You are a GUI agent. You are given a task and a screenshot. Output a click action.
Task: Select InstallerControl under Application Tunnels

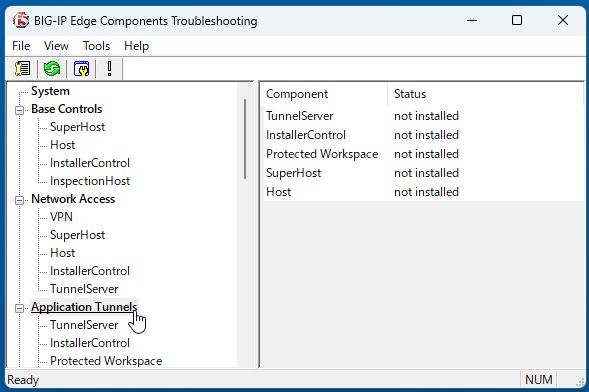click(x=90, y=343)
